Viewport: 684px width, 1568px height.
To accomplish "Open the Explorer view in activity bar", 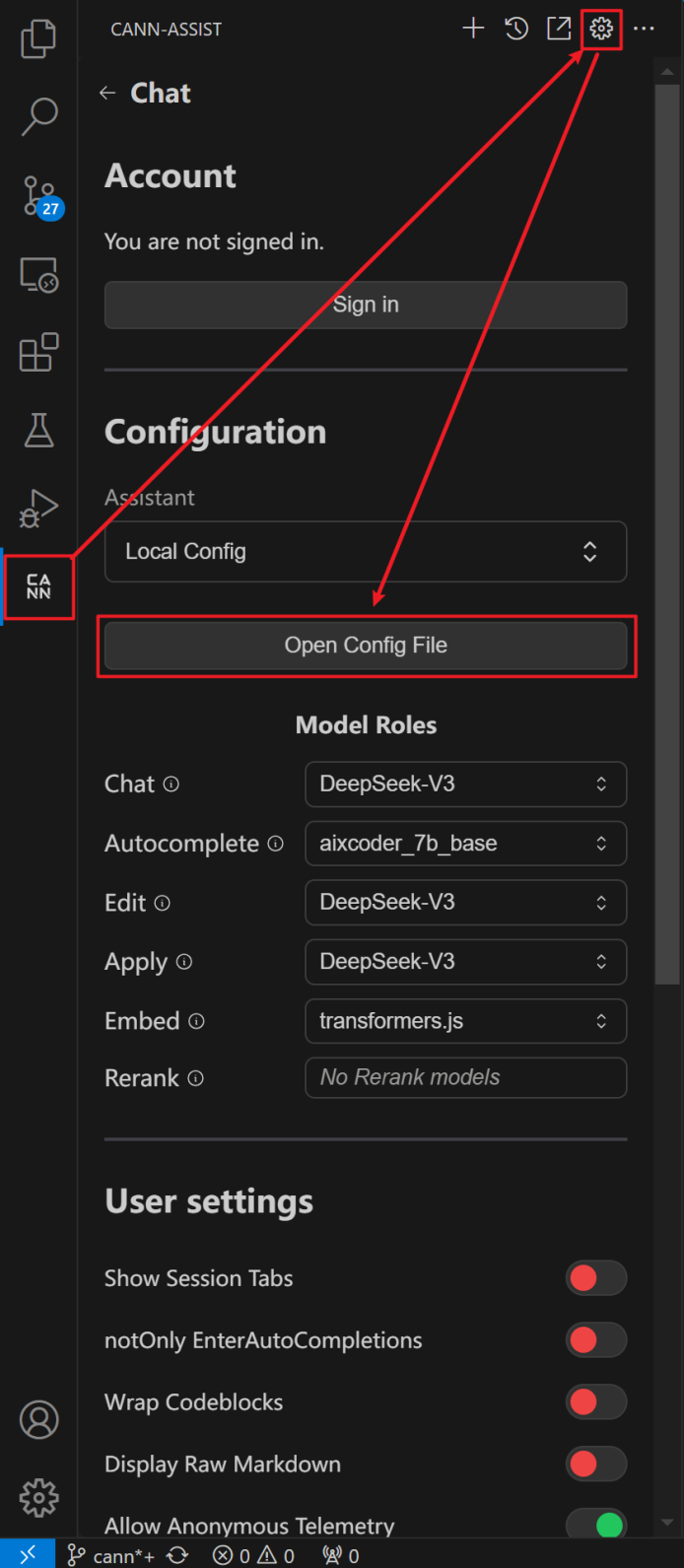I will (38, 39).
